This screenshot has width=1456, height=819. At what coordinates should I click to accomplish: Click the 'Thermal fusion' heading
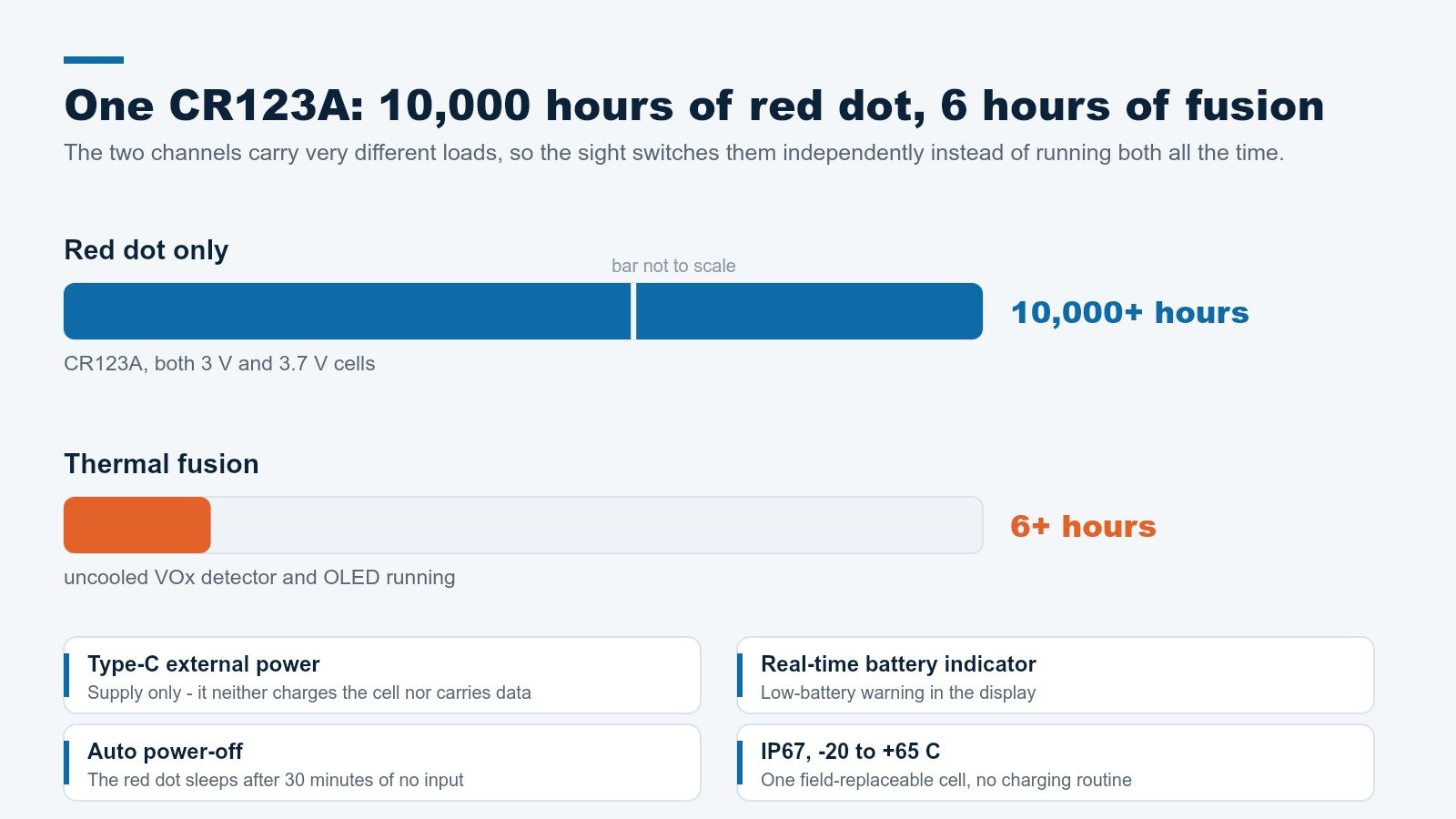click(x=161, y=464)
